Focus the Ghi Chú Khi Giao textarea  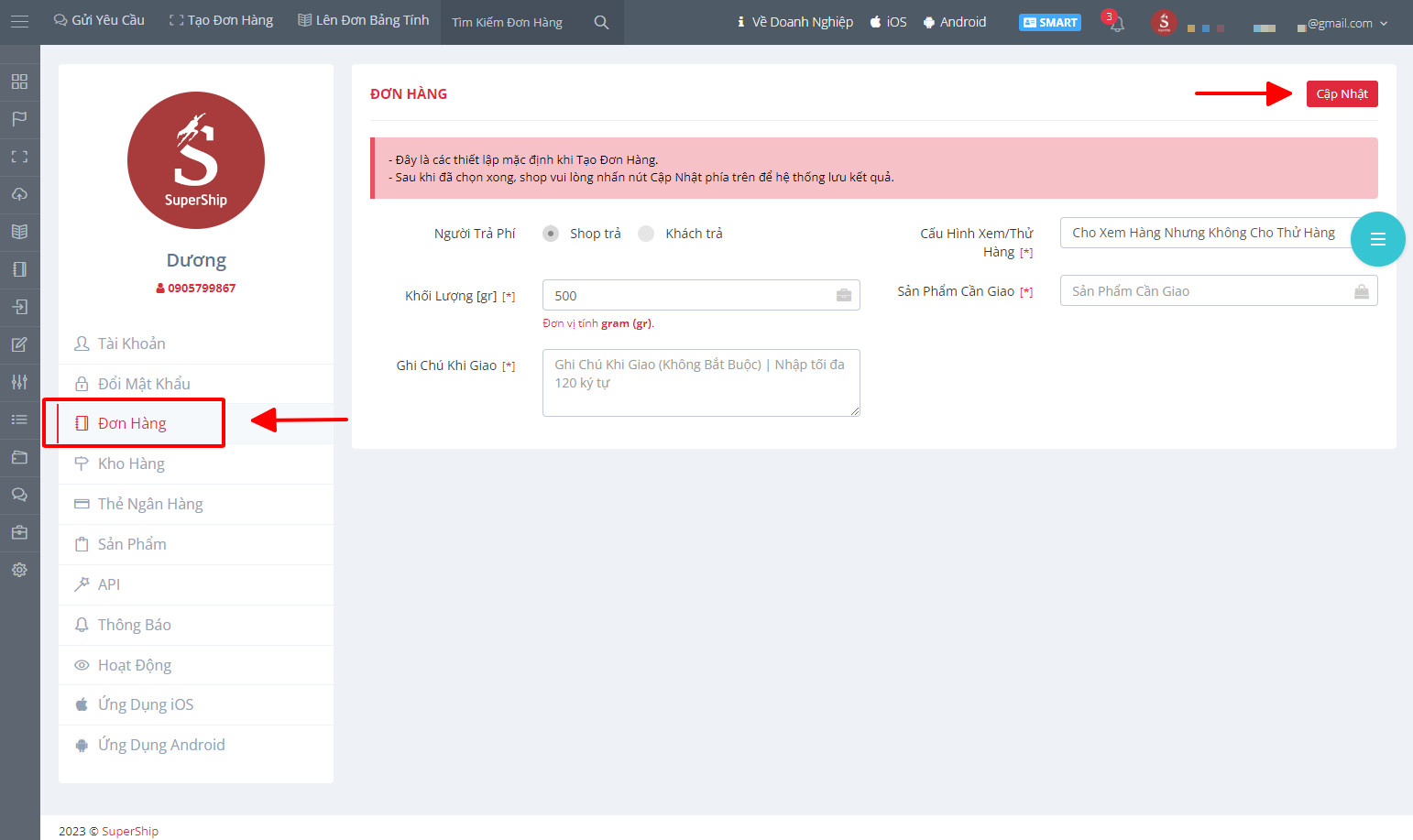[x=701, y=383]
